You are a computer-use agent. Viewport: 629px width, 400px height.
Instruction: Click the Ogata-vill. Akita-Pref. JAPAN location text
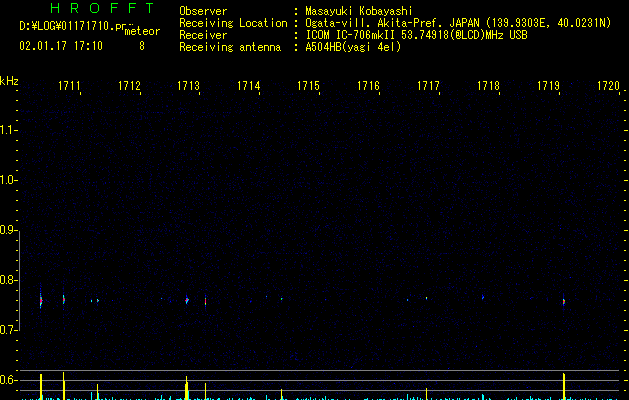(x=392, y=23)
